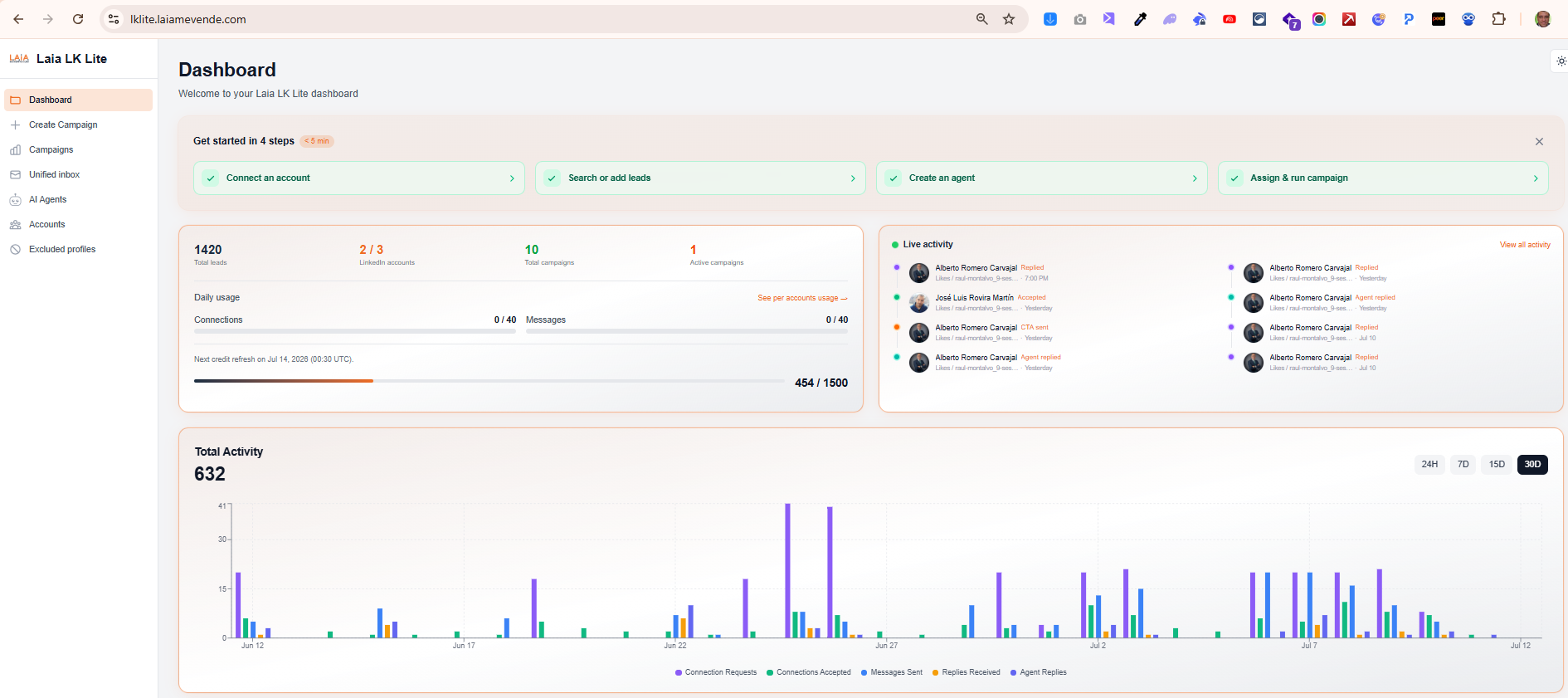This screenshot has width=1568, height=698.
Task: Toggle Connection Requests series in chart legend
Action: point(716,672)
